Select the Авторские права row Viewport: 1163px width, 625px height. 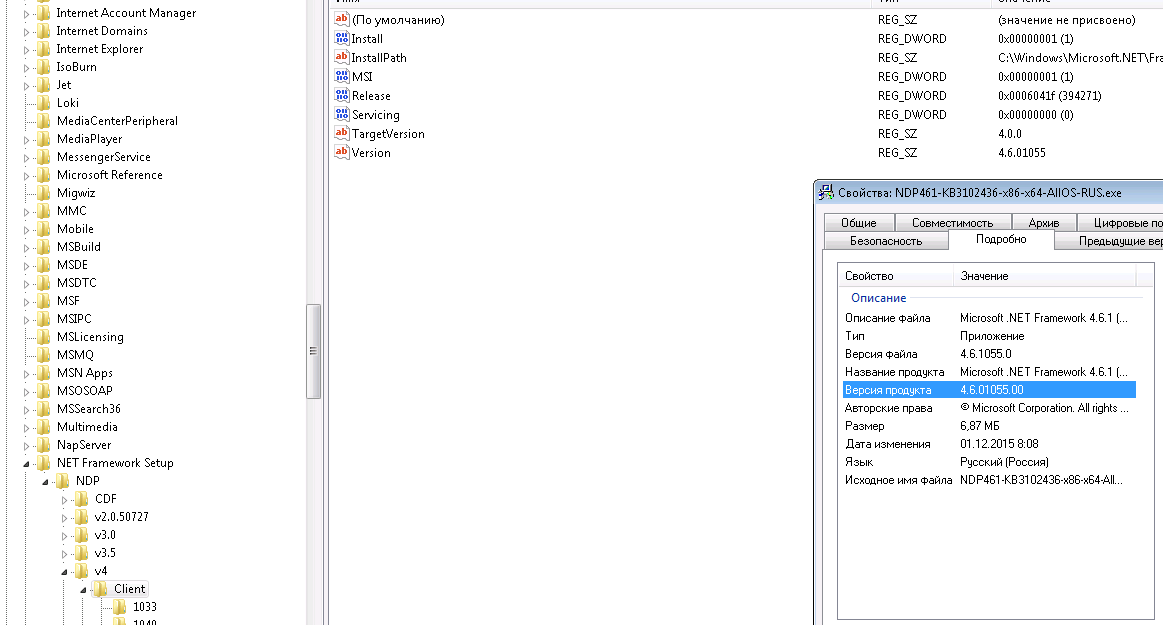tap(989, 408)
